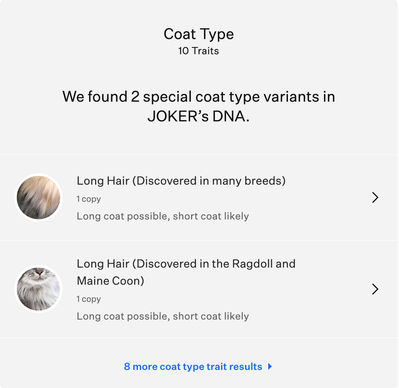Click '1 copy' under the many breeds variant
The image size is (399, 388).
coord(89,199)
